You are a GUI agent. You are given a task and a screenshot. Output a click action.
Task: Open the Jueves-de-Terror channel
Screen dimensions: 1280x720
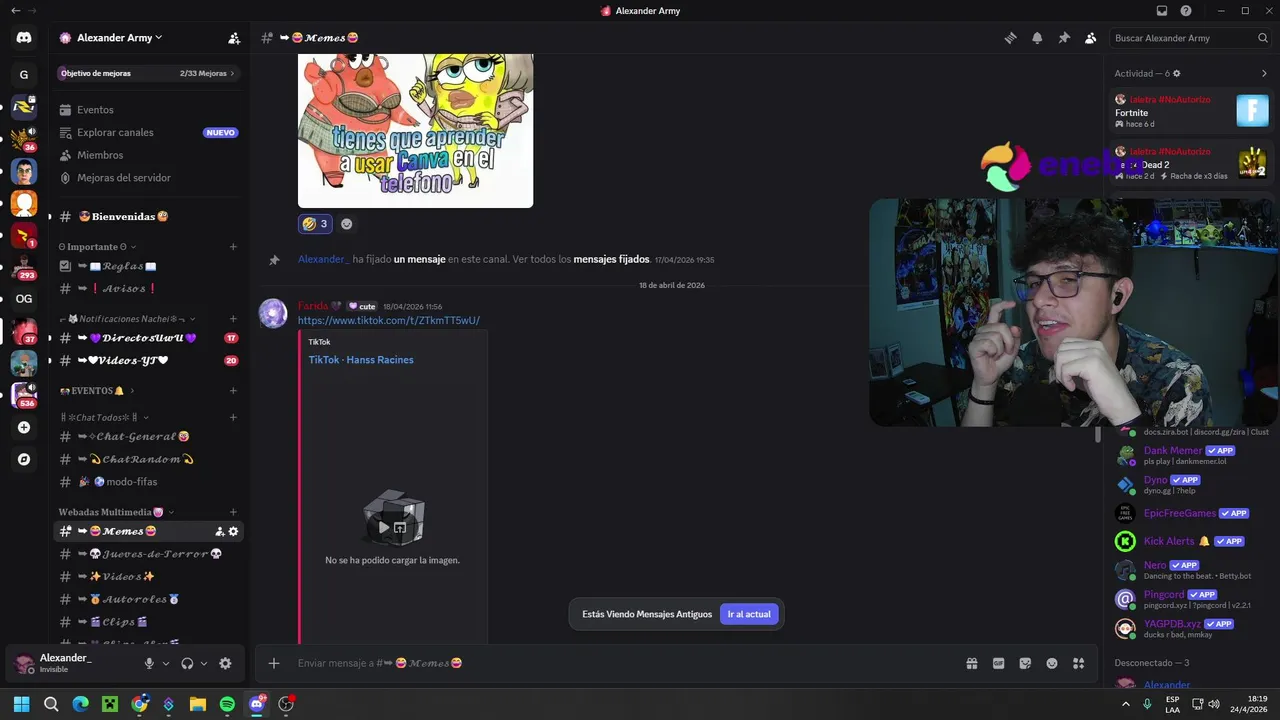(x=147, y=554)
